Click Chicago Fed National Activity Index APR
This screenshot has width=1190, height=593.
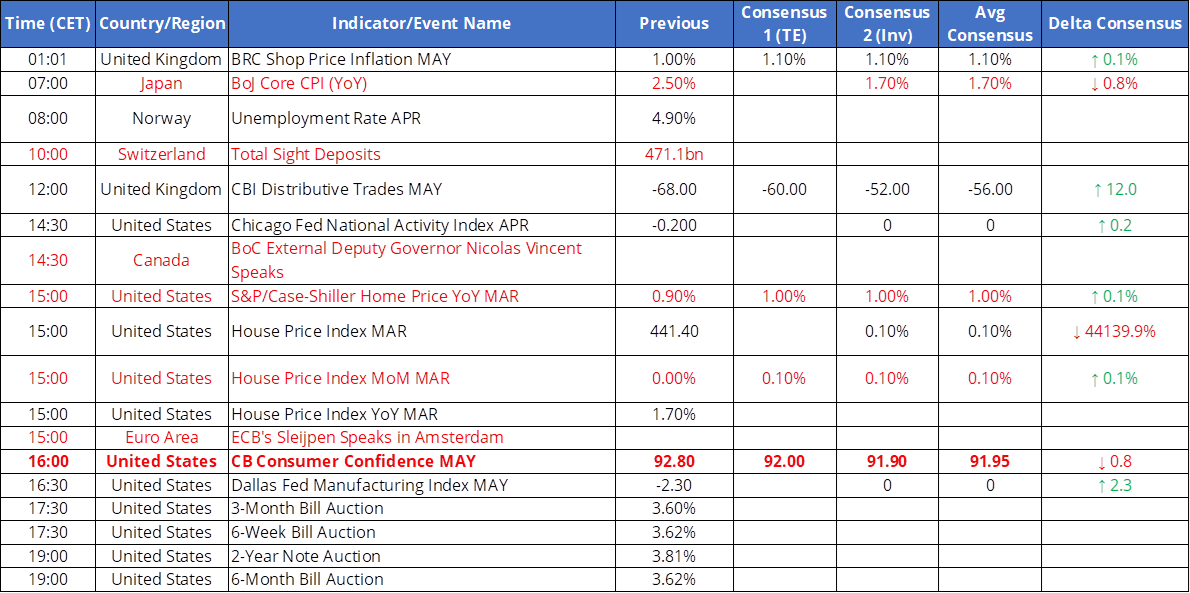click(x=422, y=225)
